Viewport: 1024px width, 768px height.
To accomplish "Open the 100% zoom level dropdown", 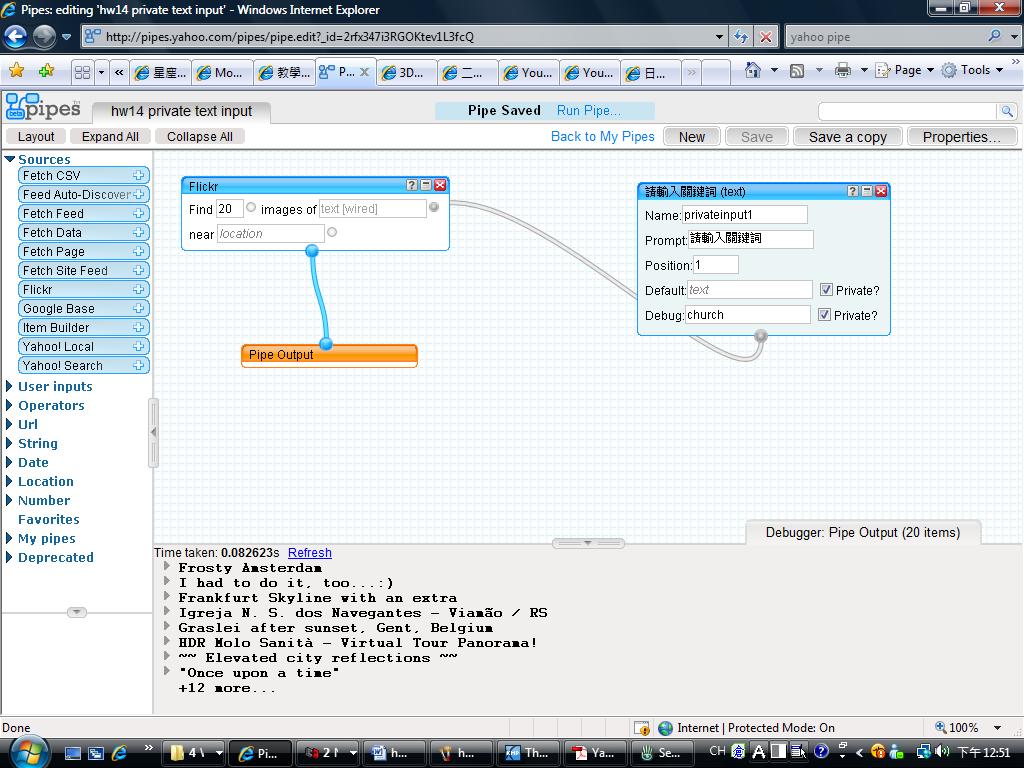I will point(997,728).
